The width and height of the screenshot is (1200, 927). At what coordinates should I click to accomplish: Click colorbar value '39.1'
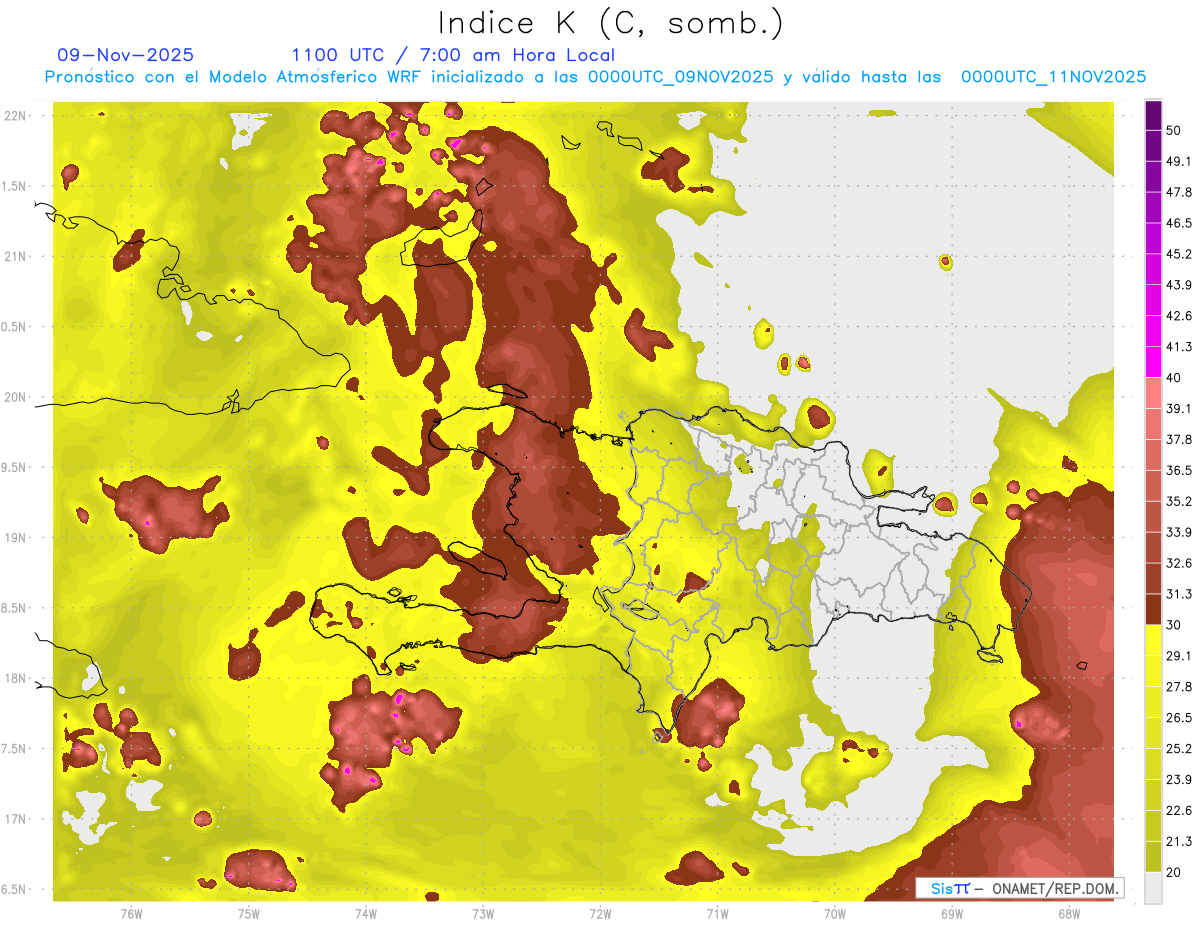point(1179,408)
